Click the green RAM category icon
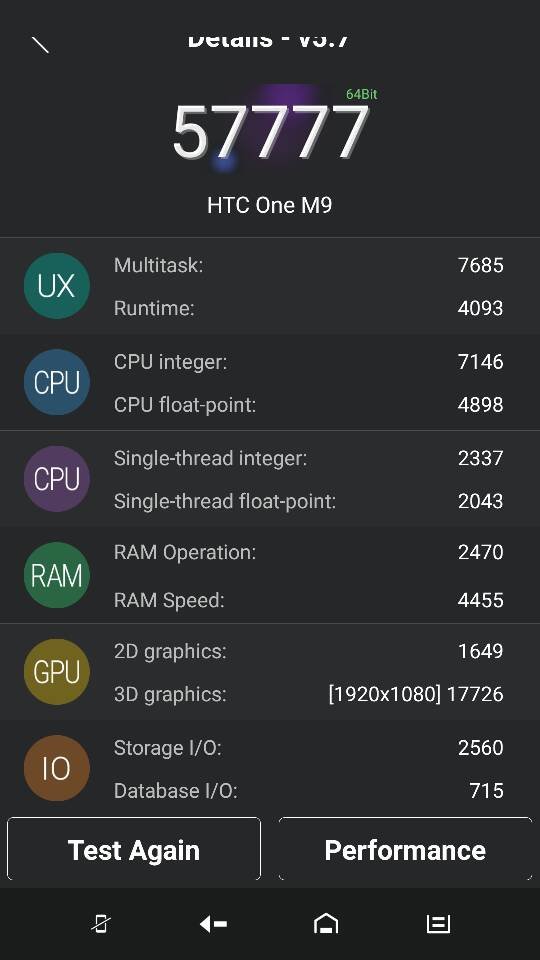The height and width of the screenshot is (960, 540). [x=56, y=576]
